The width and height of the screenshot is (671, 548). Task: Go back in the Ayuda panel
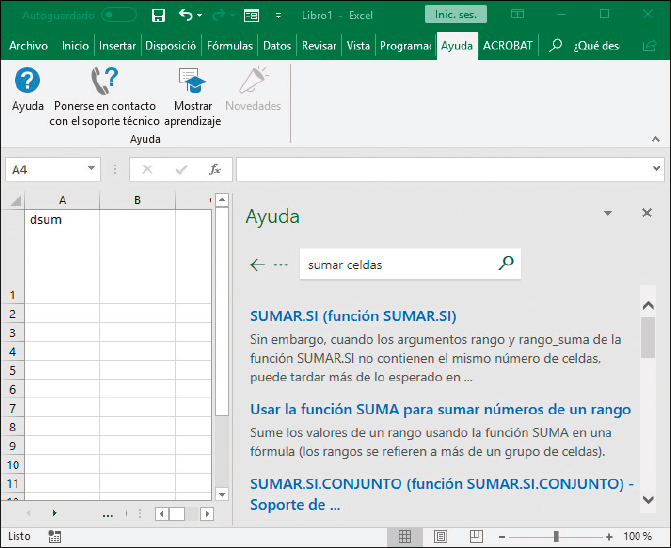click(258, 265)
